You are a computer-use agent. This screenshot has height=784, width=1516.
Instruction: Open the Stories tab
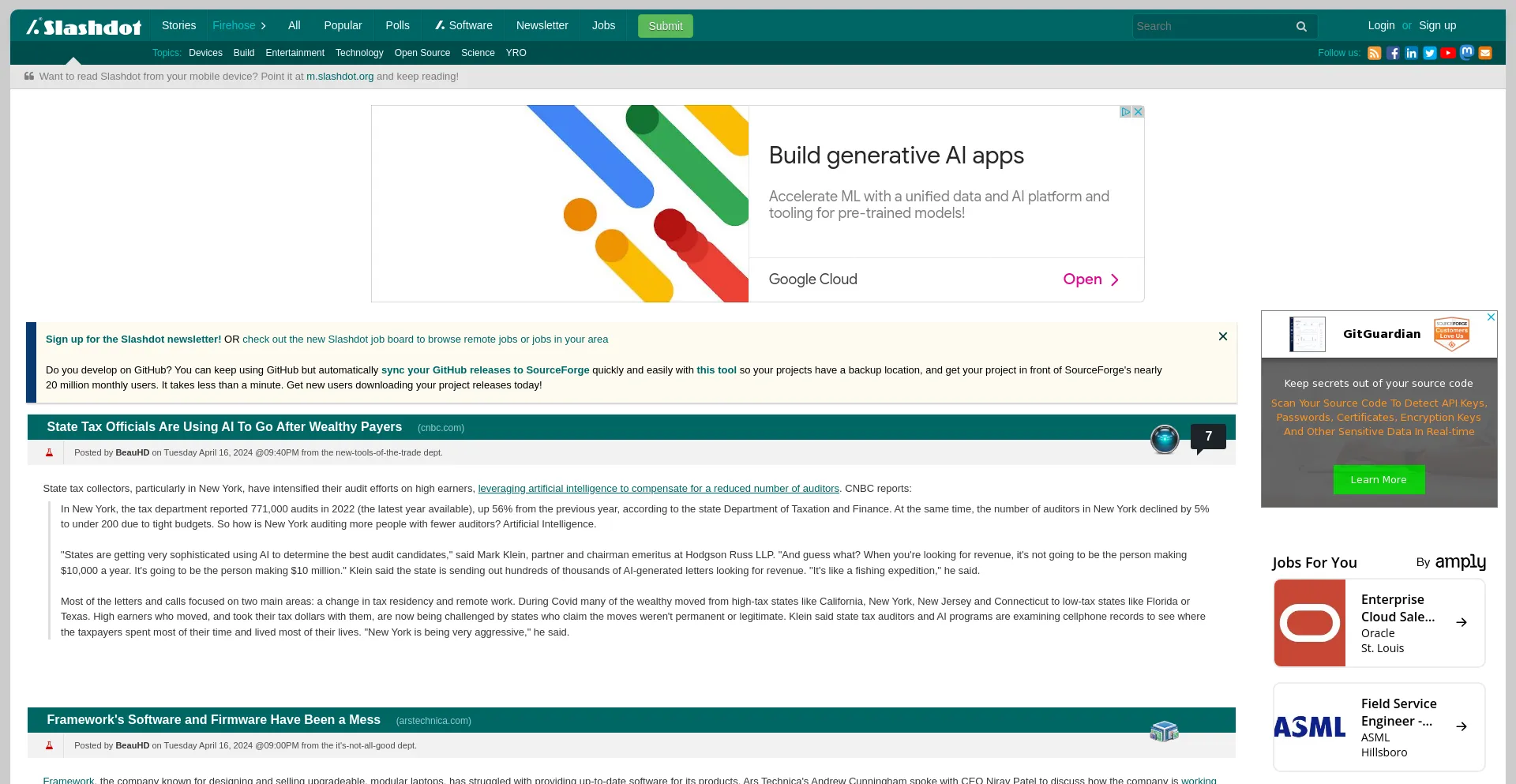178,25
